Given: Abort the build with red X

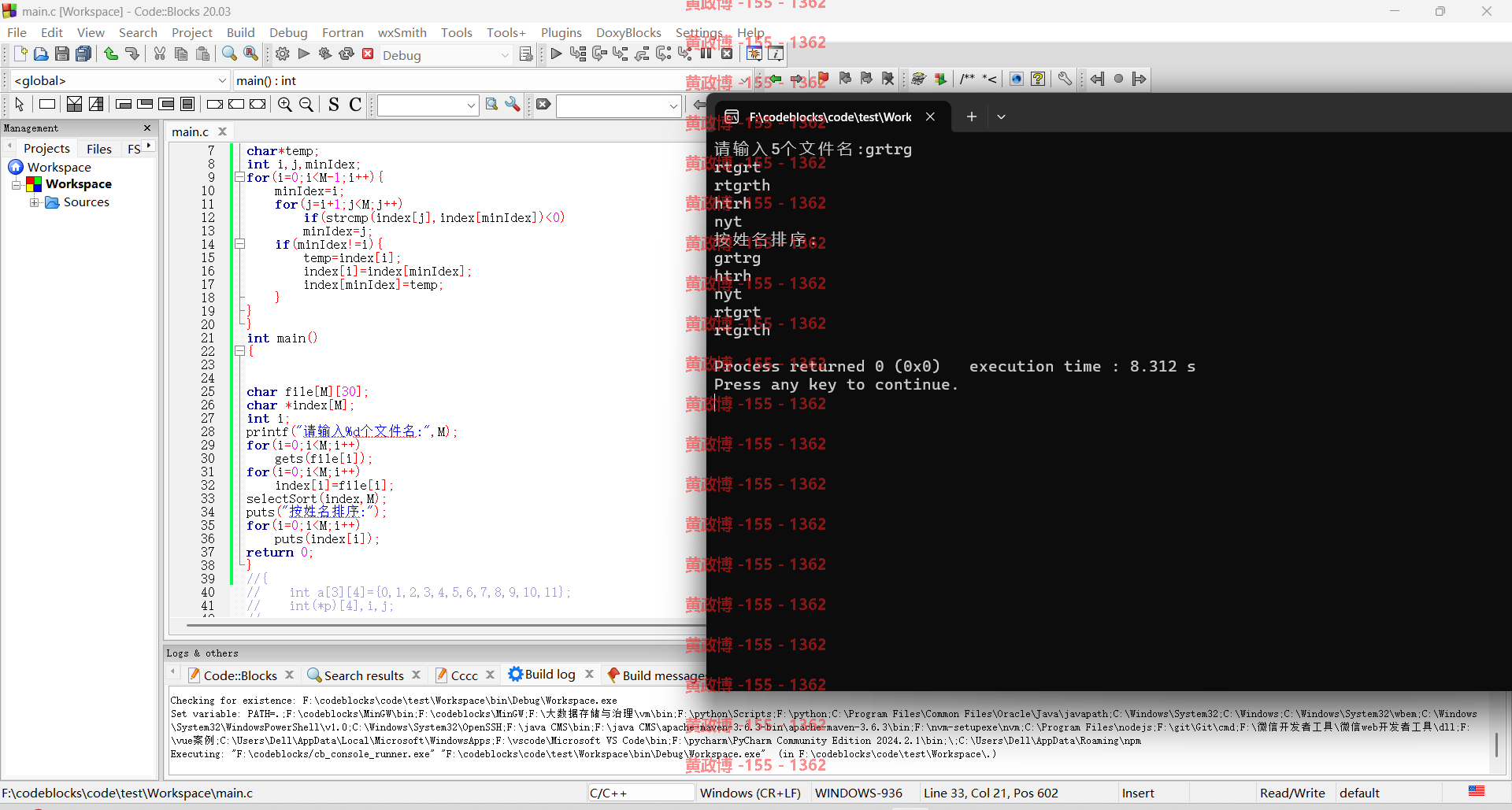Looking at the screenshot, I should [x=368, y=54].
